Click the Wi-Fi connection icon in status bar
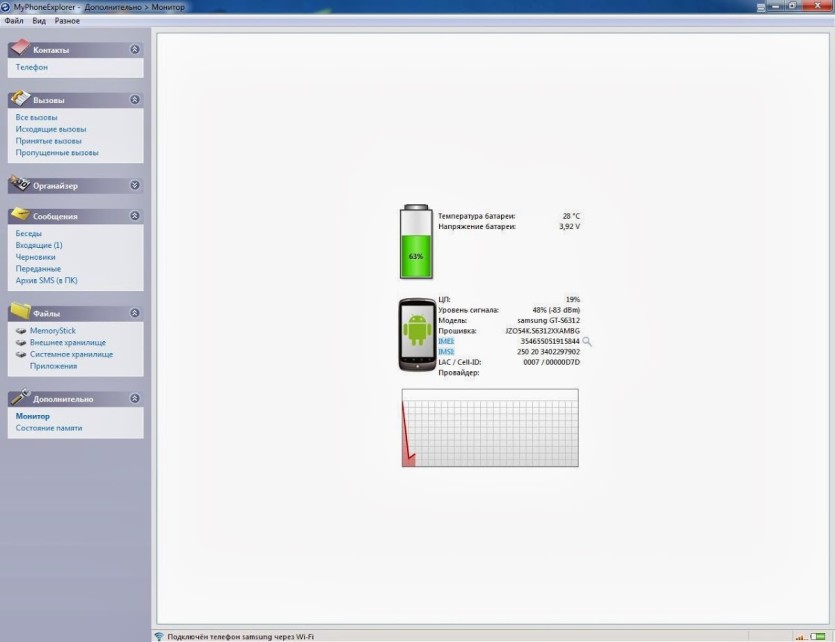Image resolution: width=835 pixels, height=642 pixels. point(159,636)
